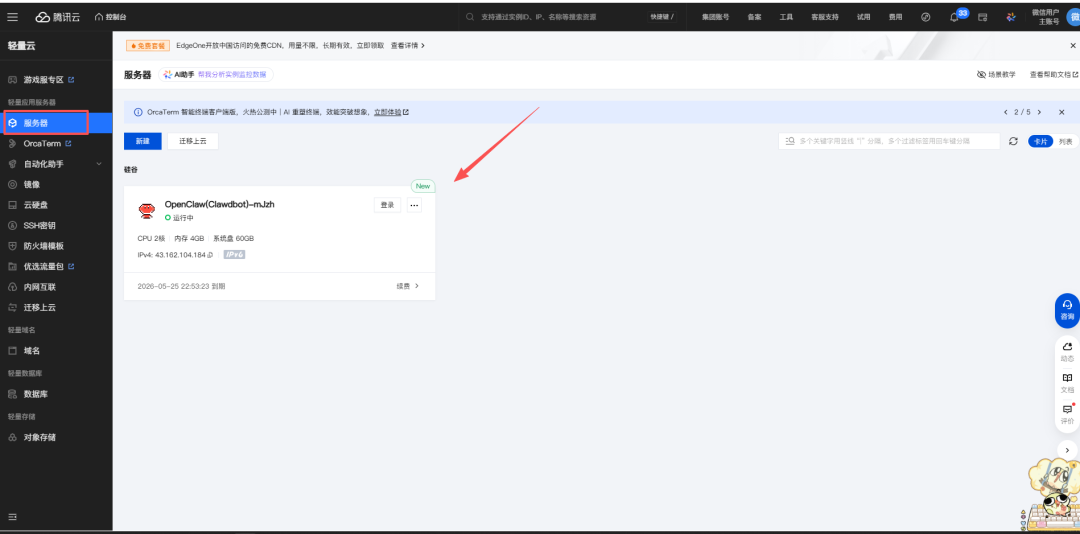Open the 查看帮助文档 external link
The width and height of the screenshot is (1080, 534).
(x=1054, y=74)
